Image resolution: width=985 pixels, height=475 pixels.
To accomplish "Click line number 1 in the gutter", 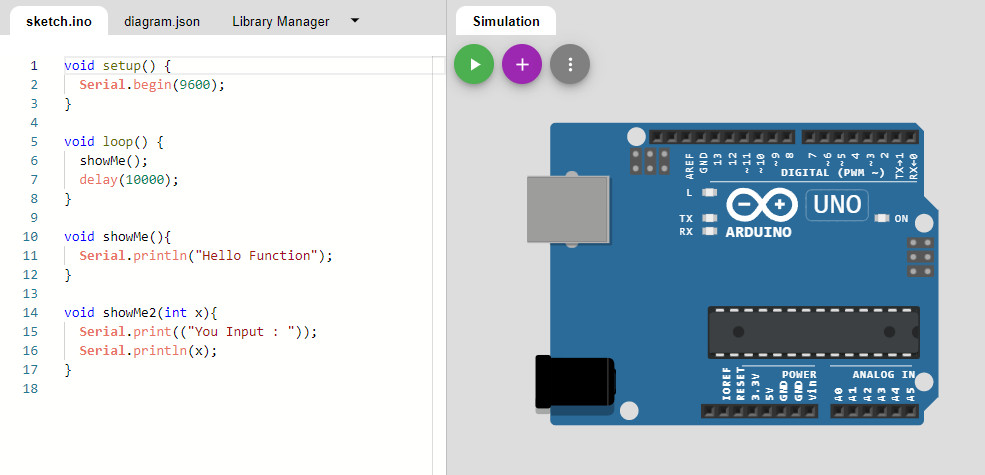I will pos(34,65).
